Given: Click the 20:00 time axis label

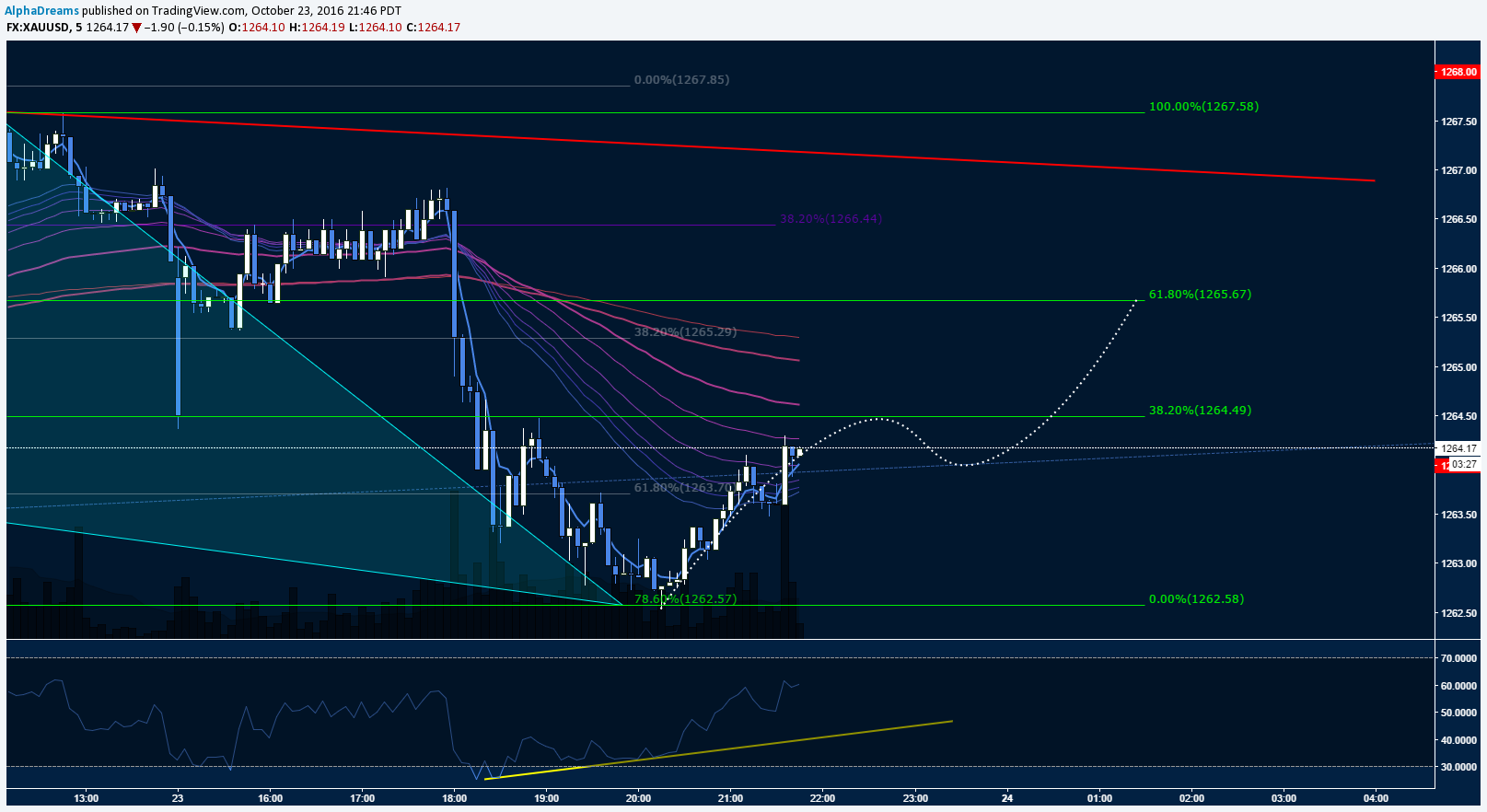Looking at the screenshot, I should coord(638,798).
